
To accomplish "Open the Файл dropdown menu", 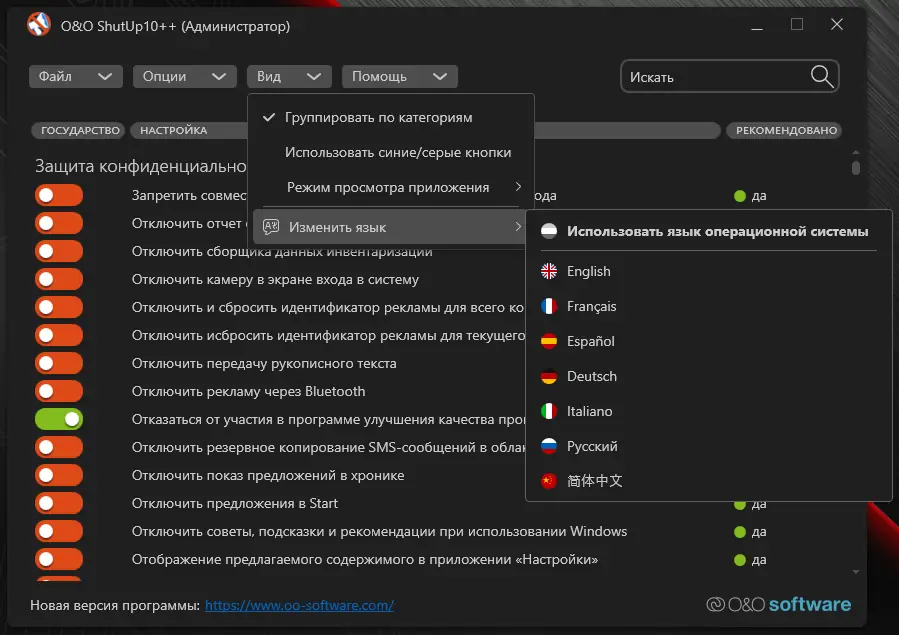I will (76, 76).
